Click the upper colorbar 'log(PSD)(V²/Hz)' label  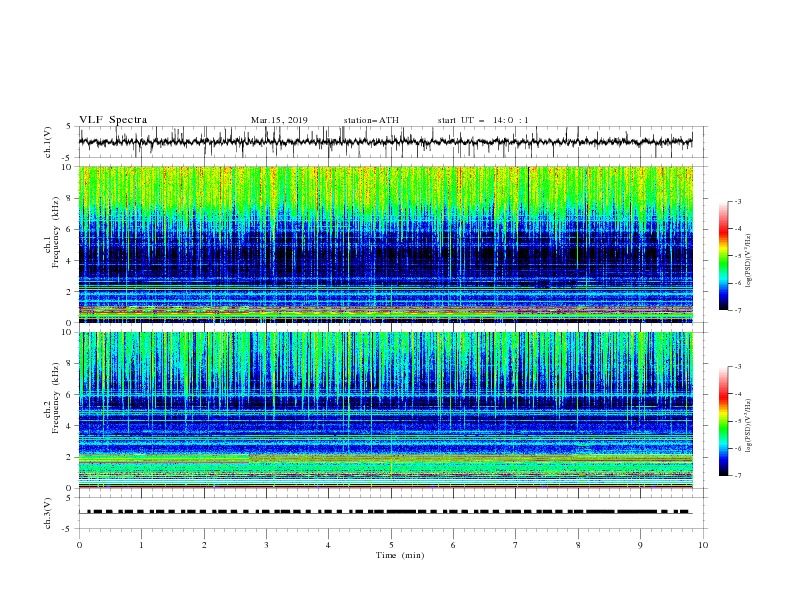click(x=748, y=261)
